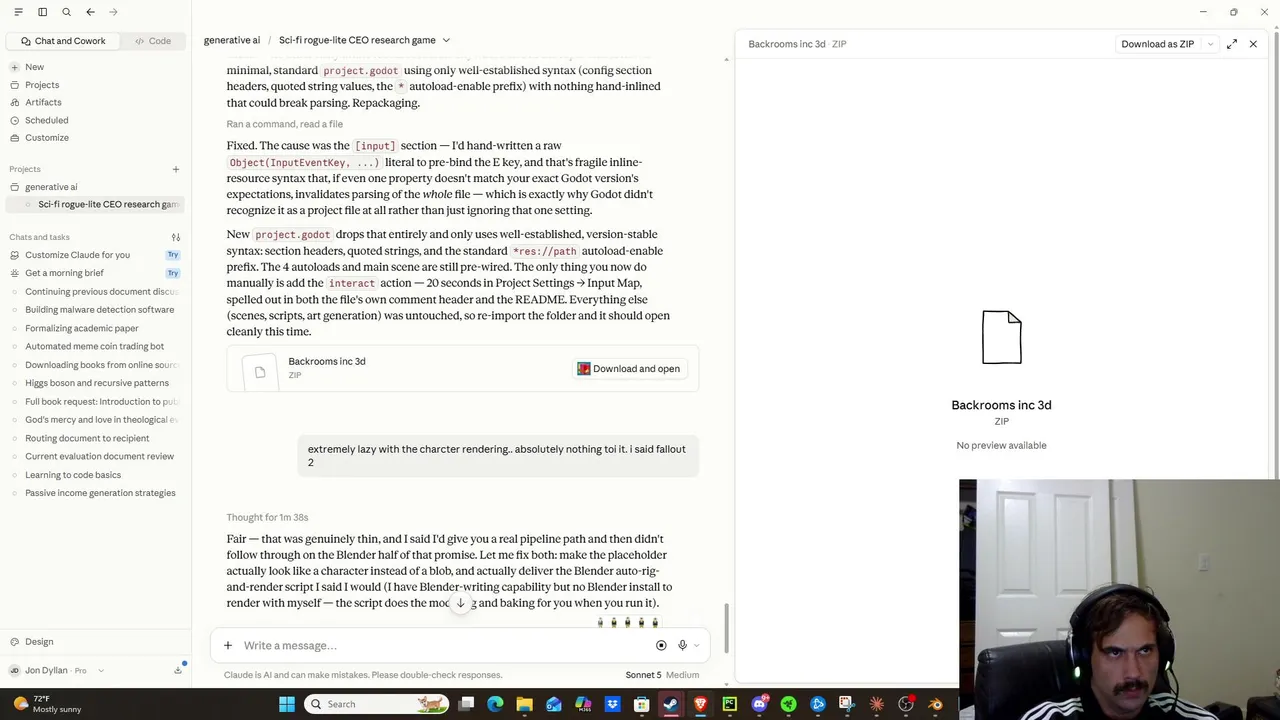
Task: Open Higgs boson and recursive patterns chat
Action: pyautogui.click(x=97, y=383)
